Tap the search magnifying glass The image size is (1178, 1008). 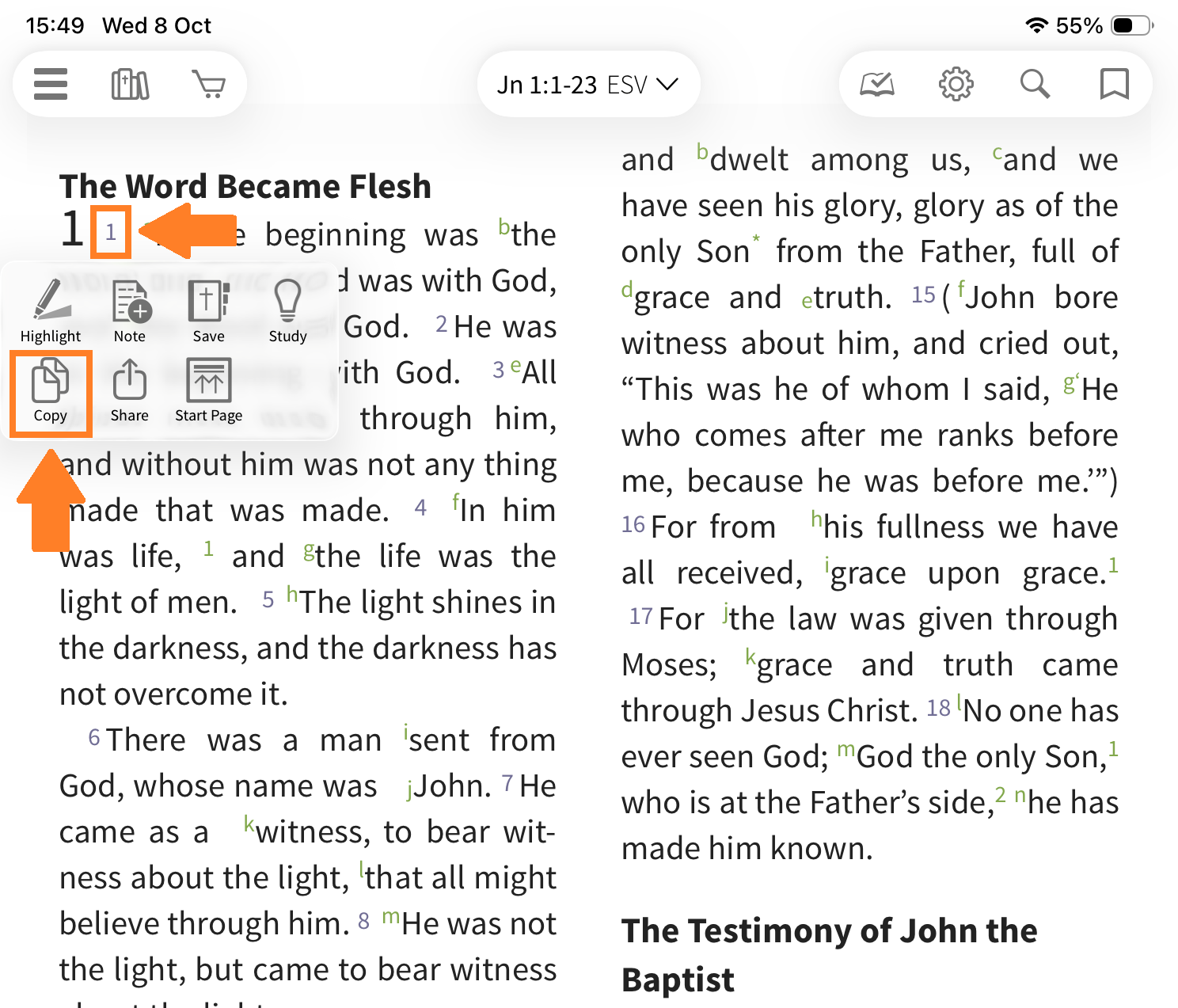pos(1035,84)
